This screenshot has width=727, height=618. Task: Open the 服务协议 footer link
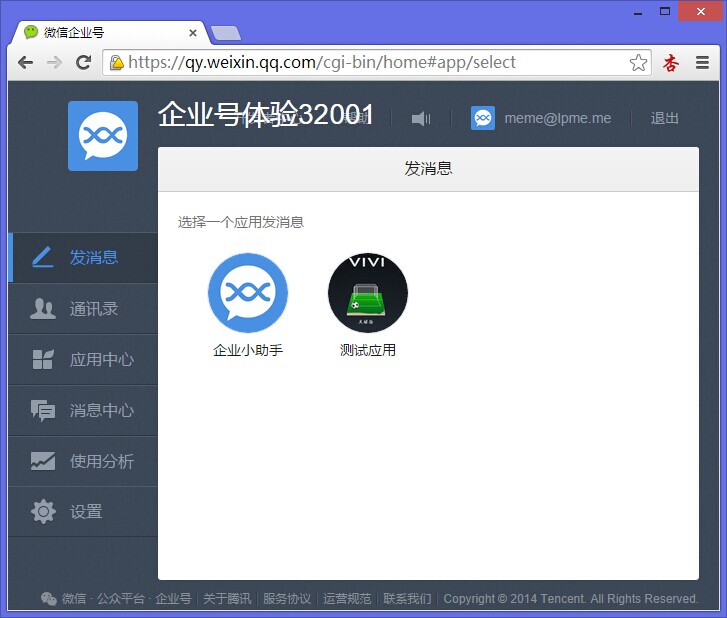287,599
